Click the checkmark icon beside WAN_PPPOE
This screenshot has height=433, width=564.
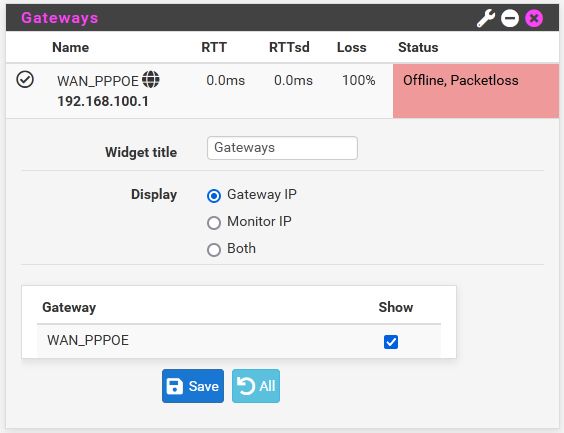(25, 79)
